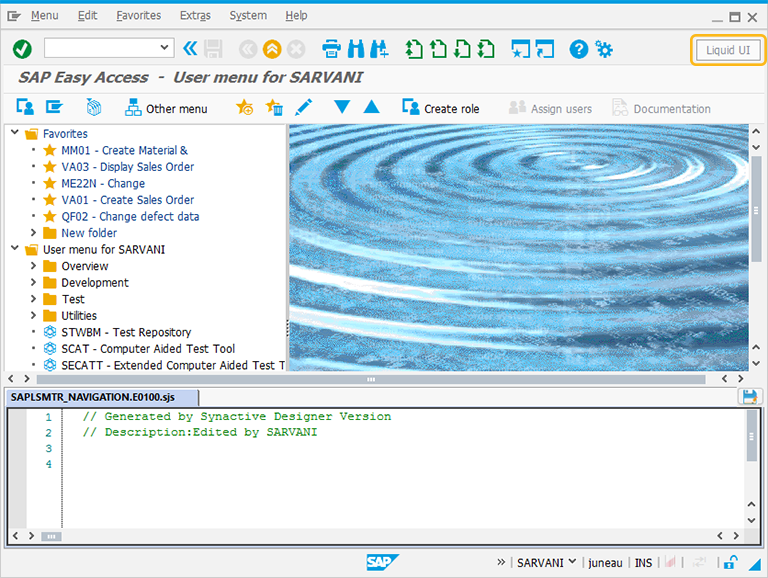768x578 pixels.
Task: Click the Move Favorites Down triangle
Action: 342,106
